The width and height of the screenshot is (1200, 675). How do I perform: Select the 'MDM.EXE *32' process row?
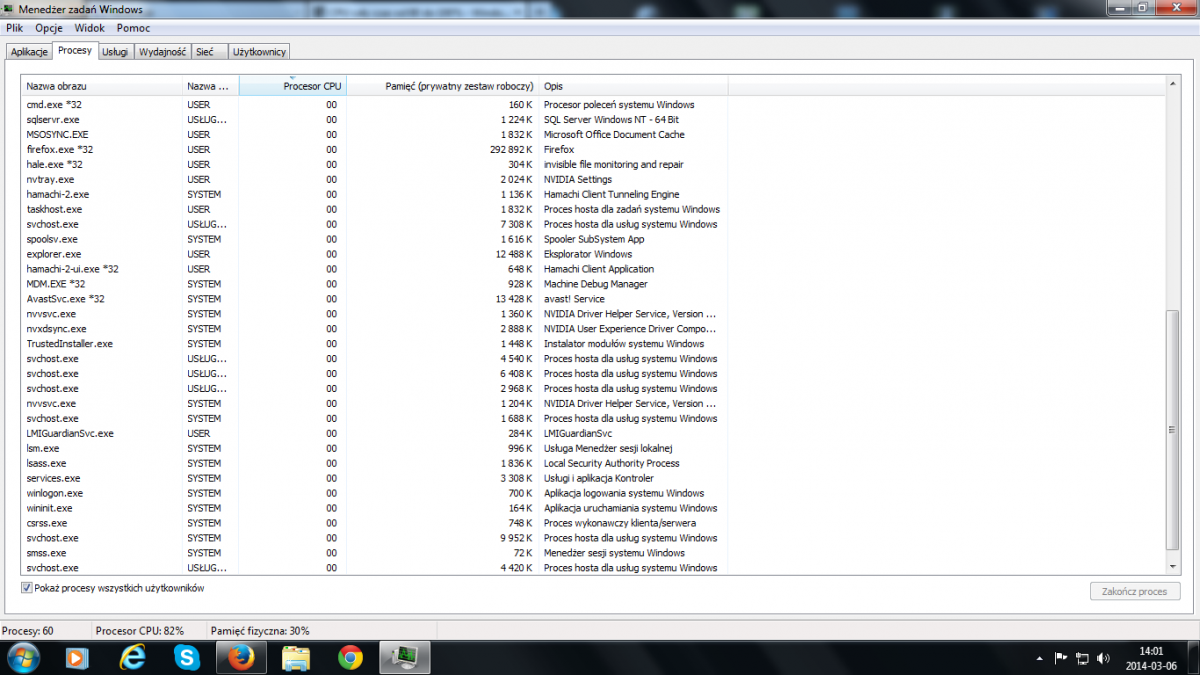point(375,284)
